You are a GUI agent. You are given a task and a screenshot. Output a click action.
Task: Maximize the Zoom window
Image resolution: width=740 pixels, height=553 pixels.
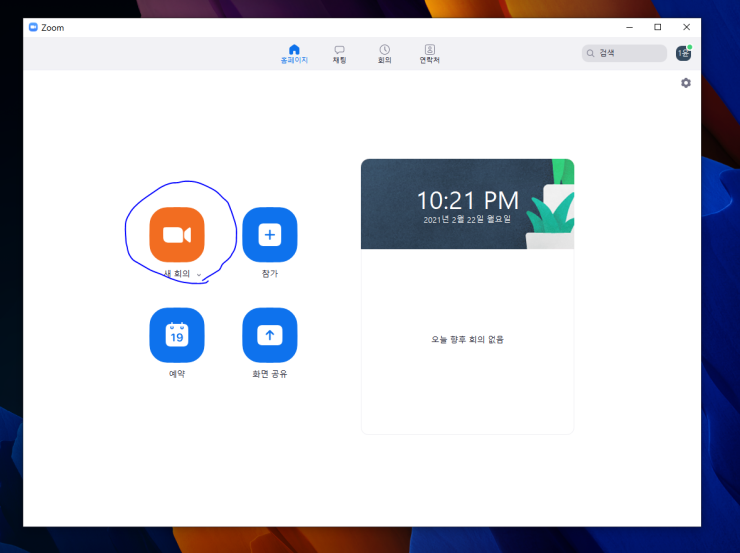[x=657, y=27]
